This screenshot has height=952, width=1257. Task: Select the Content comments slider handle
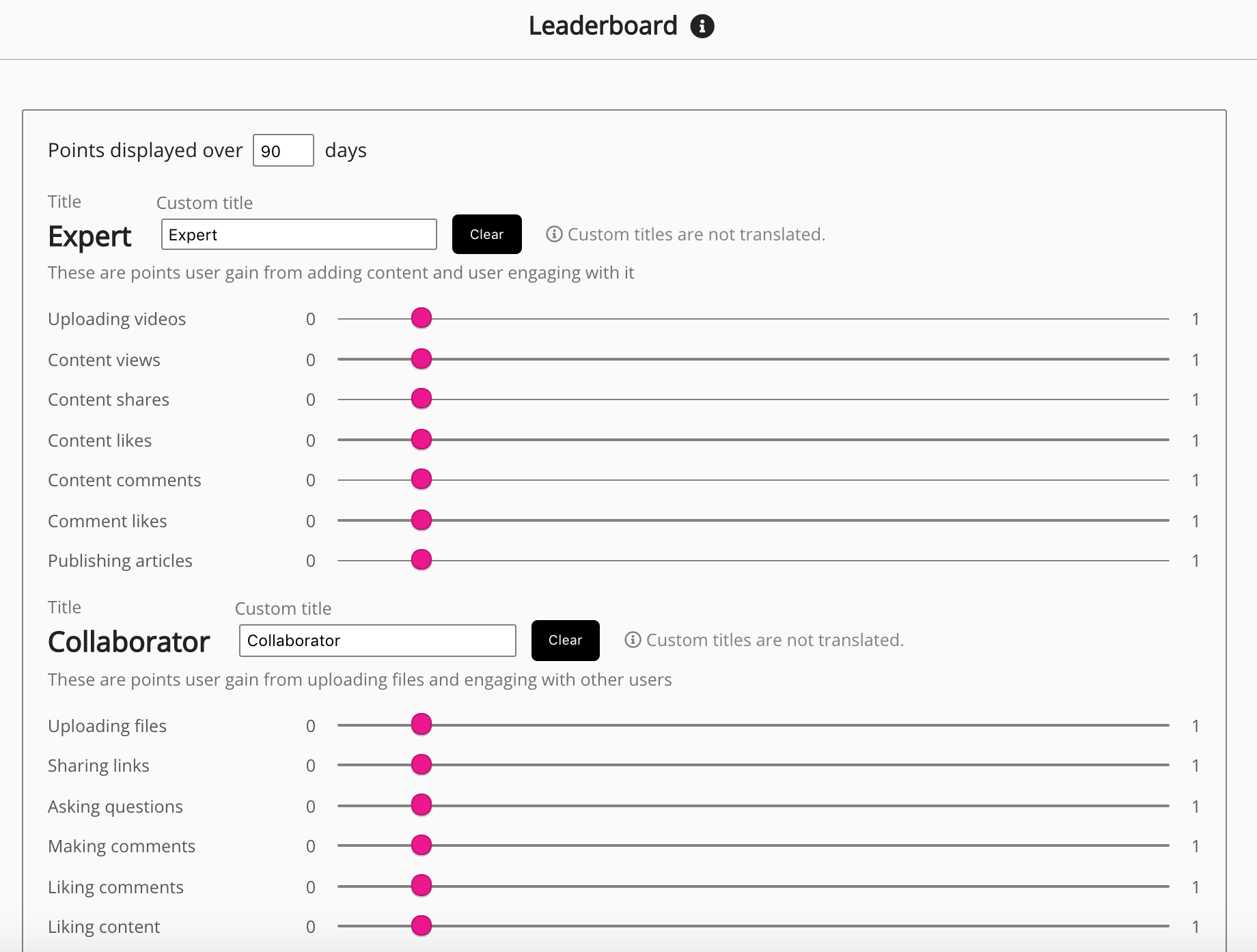(x=422, y=479)
